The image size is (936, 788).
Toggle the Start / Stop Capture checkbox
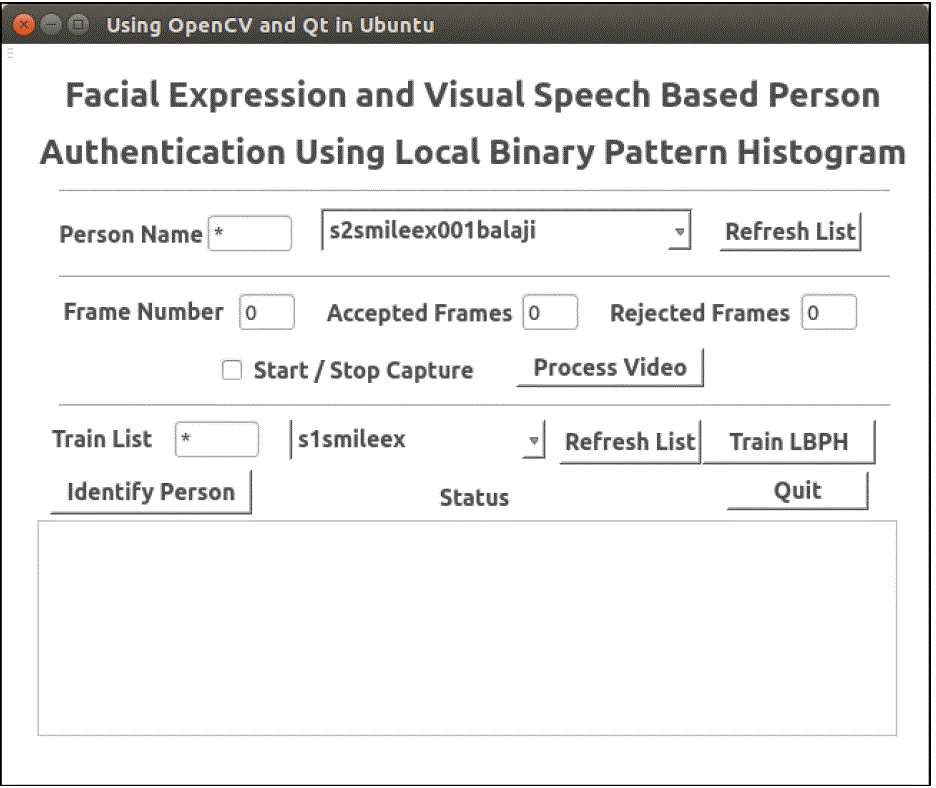232,371
